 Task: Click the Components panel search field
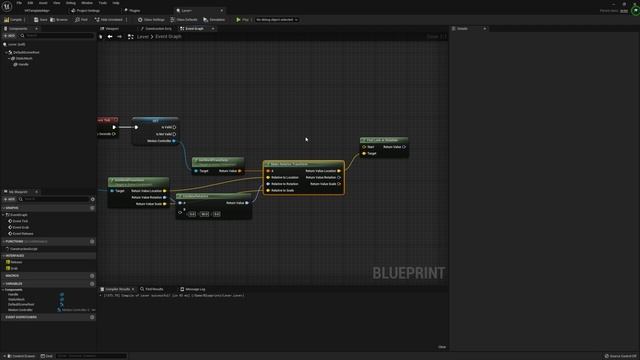57,36
